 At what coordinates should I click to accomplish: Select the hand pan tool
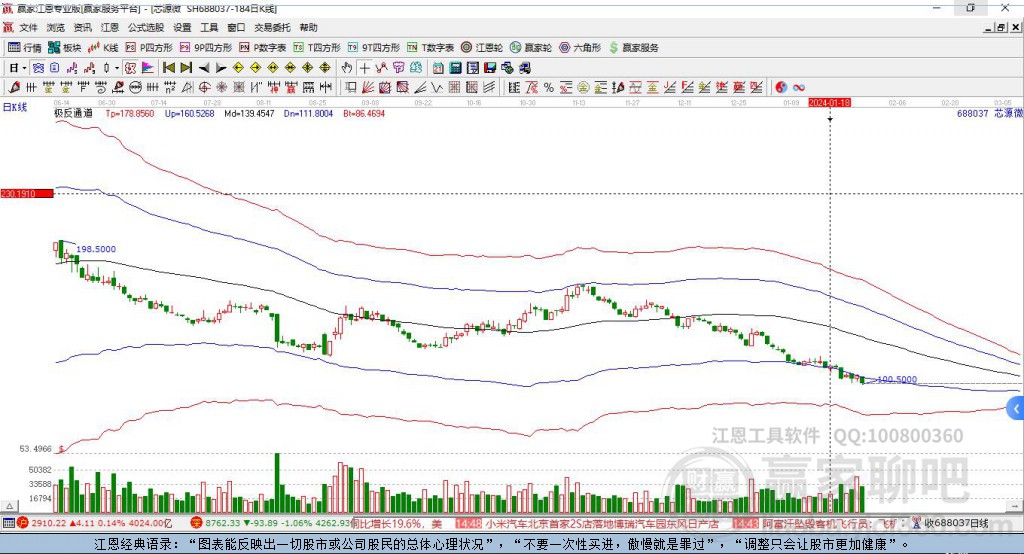(x=347, y=67)
